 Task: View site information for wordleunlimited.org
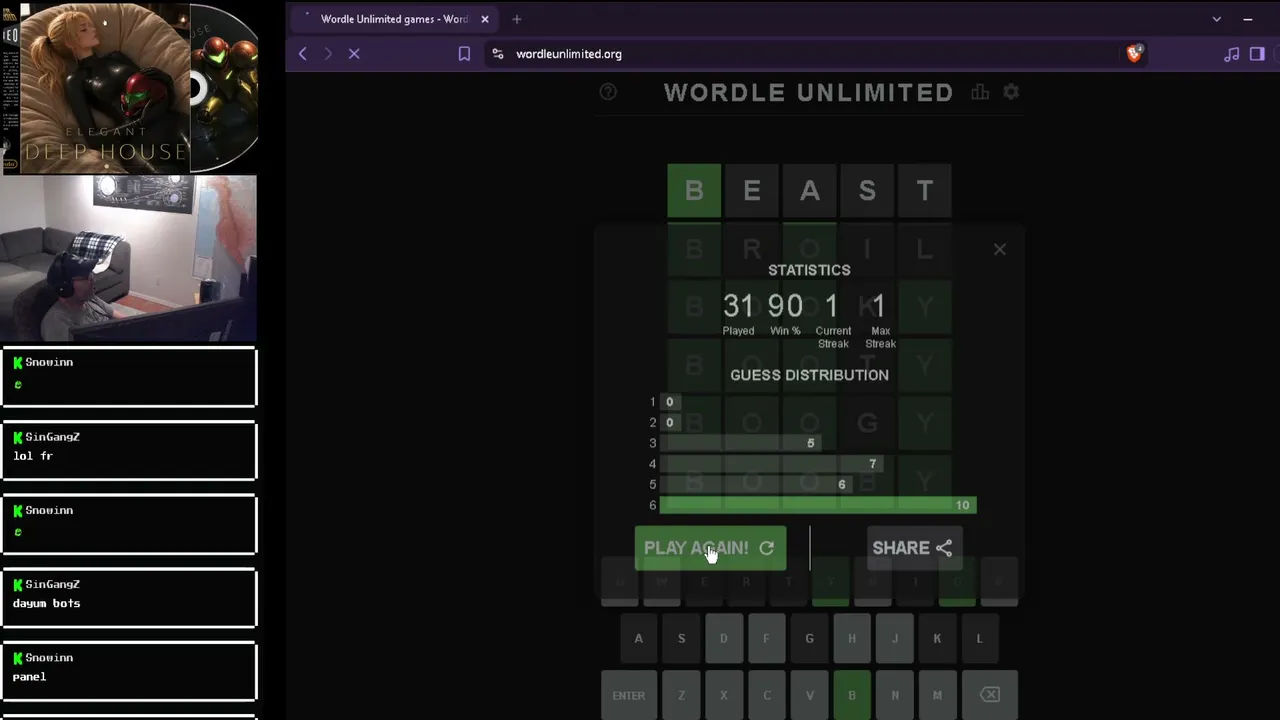[x=498, y=54]
